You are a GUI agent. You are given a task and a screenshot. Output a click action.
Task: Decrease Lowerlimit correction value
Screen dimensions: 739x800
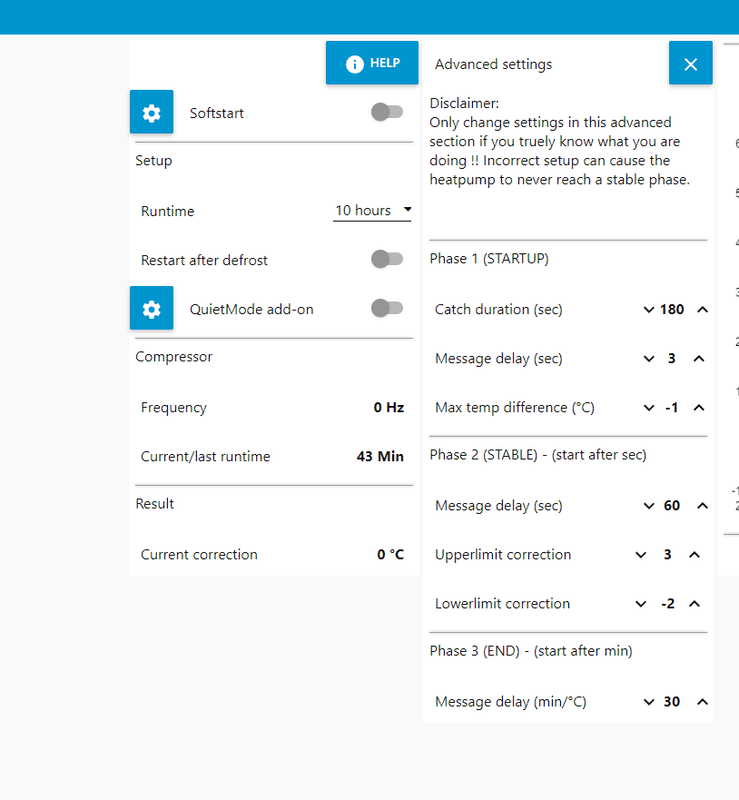click(x=641, y=604)
